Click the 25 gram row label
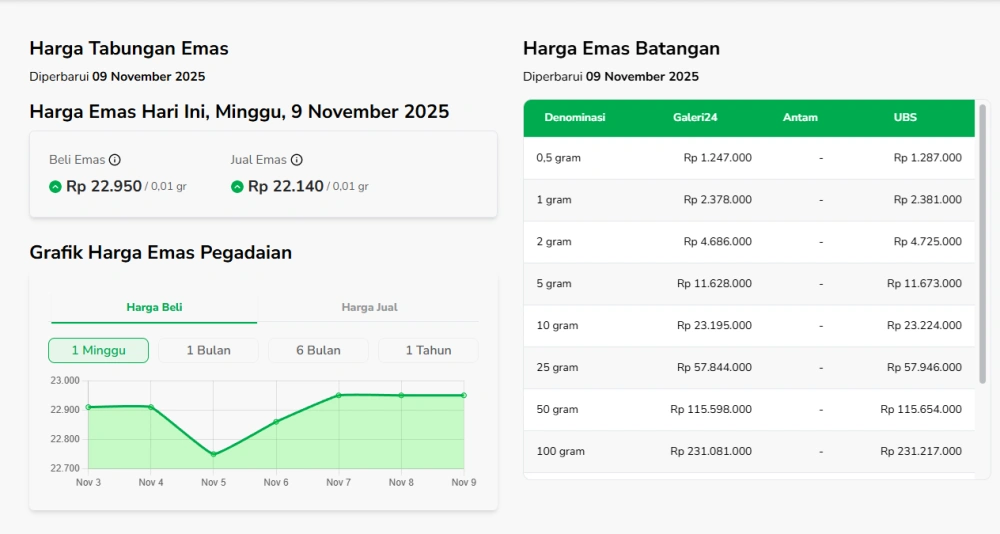The width and height of the screenshot is (1000, 534). click(x=557, y=367)
